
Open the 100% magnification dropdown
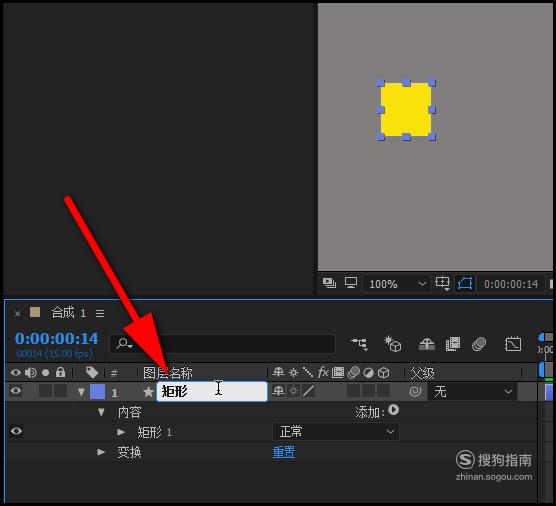397,284
